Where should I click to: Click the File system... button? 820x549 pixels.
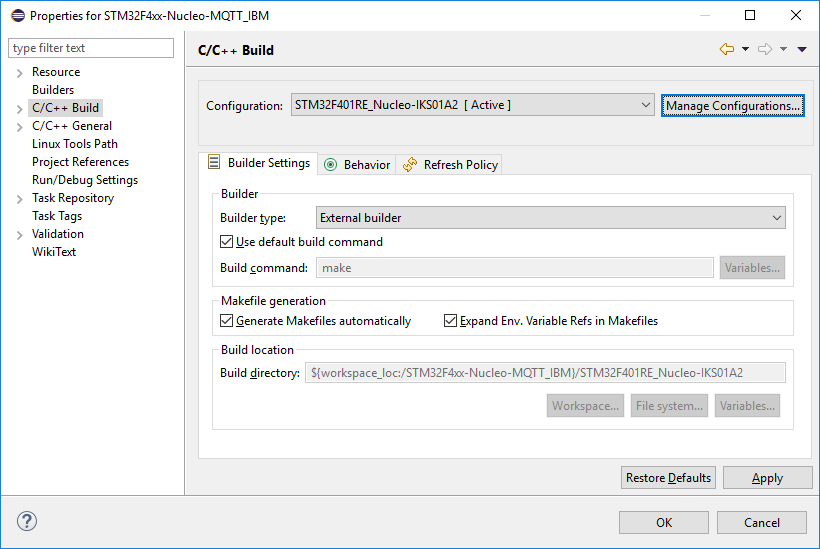(x=669, y=406)
